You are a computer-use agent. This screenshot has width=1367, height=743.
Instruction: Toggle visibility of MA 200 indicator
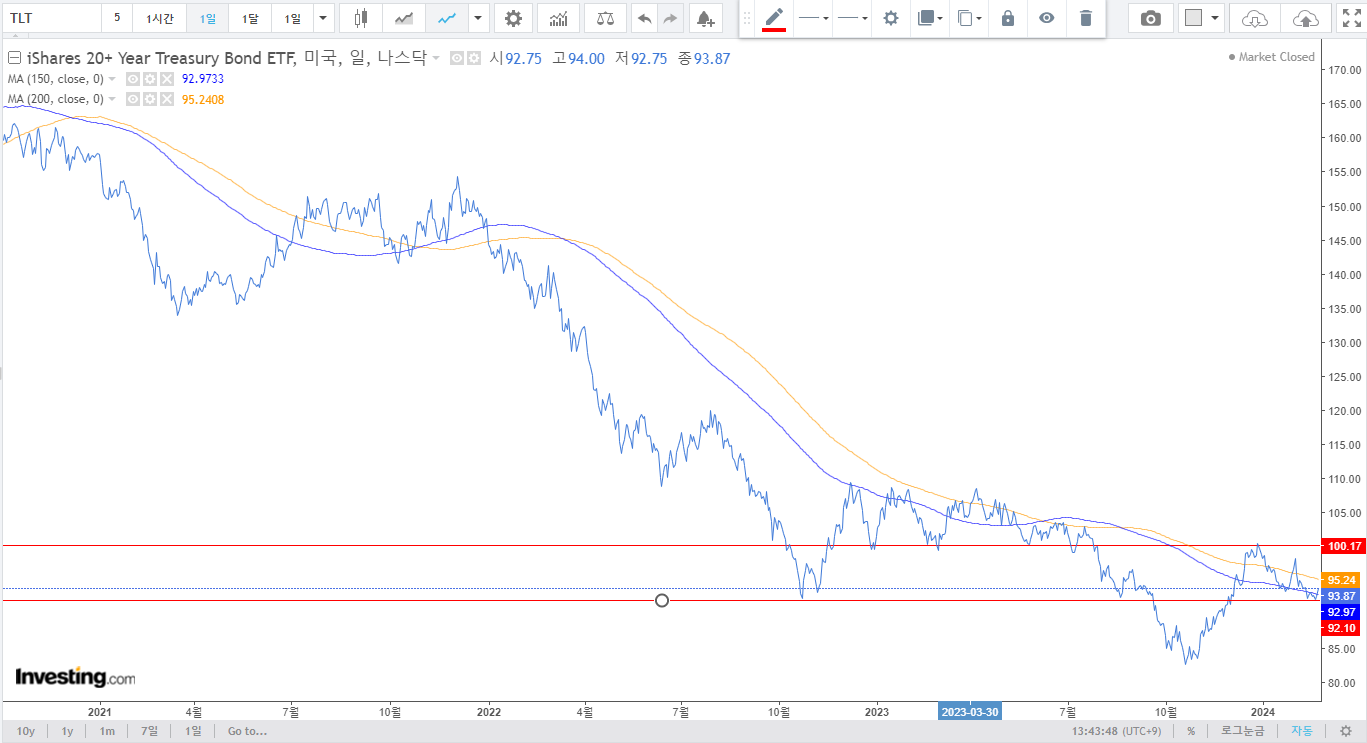click(131, 99)
